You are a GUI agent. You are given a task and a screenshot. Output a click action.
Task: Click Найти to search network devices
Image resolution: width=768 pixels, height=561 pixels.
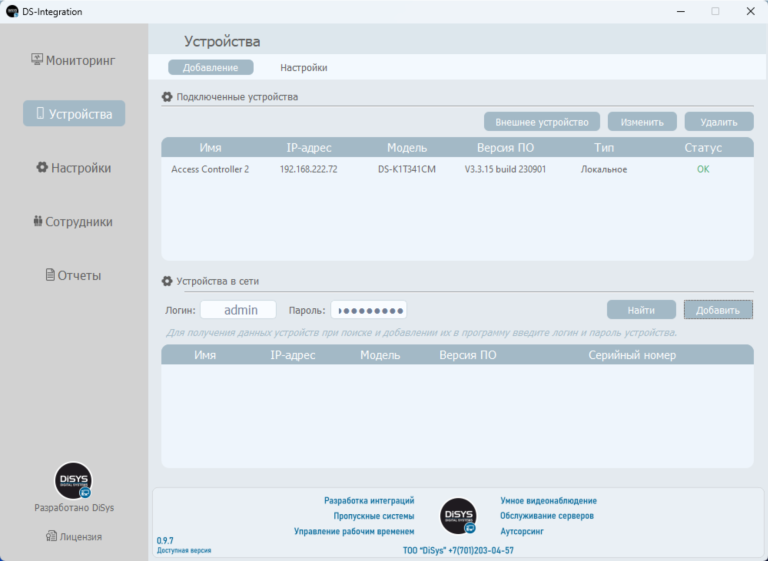coord(641,310)
